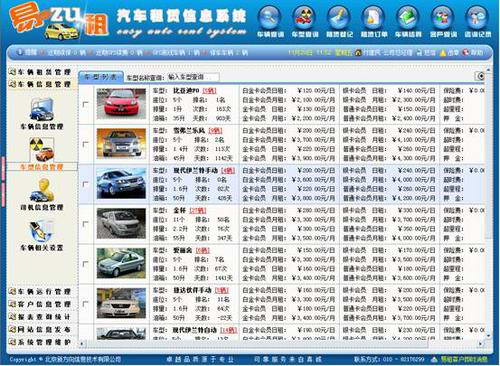Expand 车辆信息管理 sidebar section header
Viewport: 500px width, 366px height.
coord(41,84)
